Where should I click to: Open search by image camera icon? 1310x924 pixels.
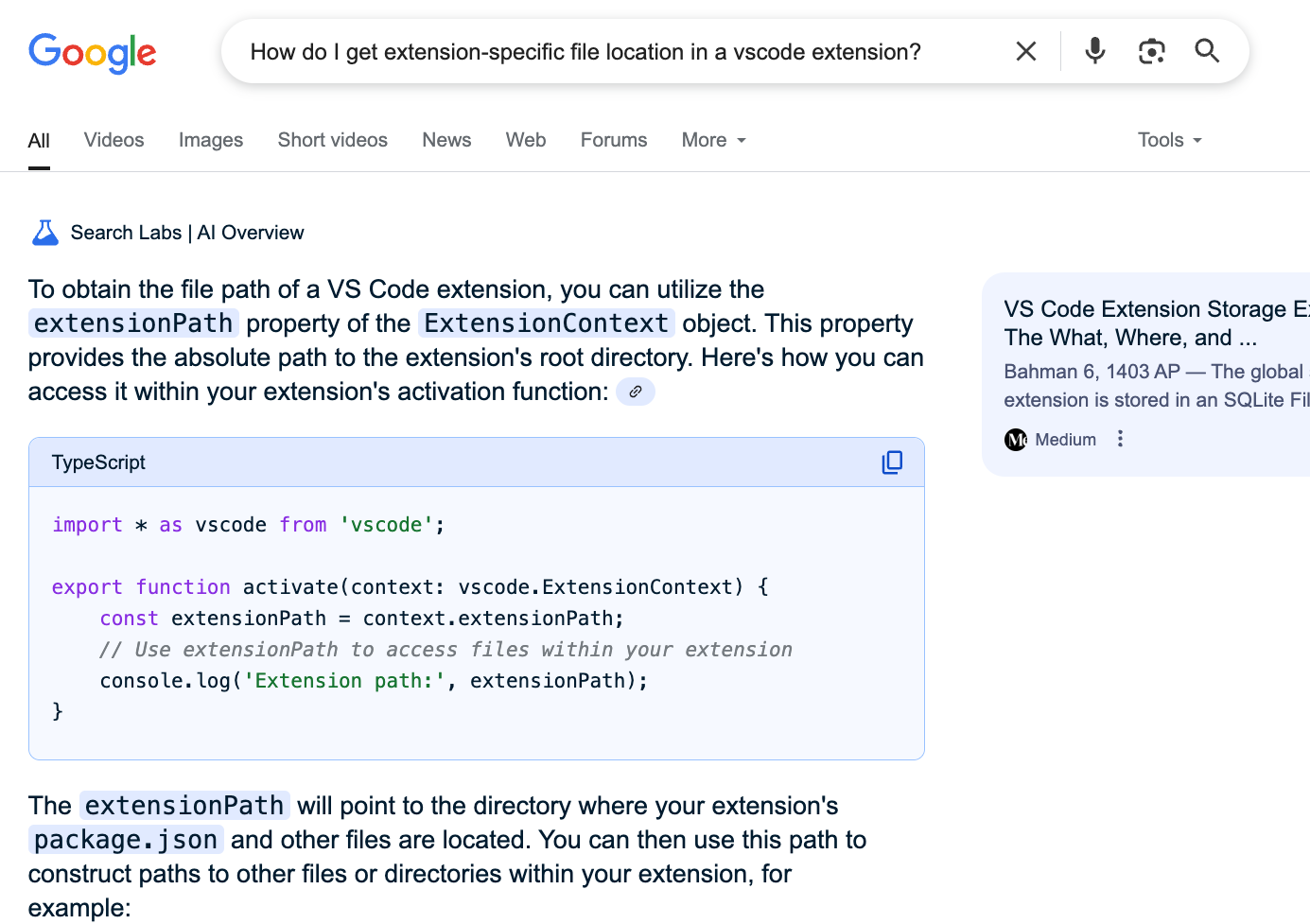tap(1151, 51)
